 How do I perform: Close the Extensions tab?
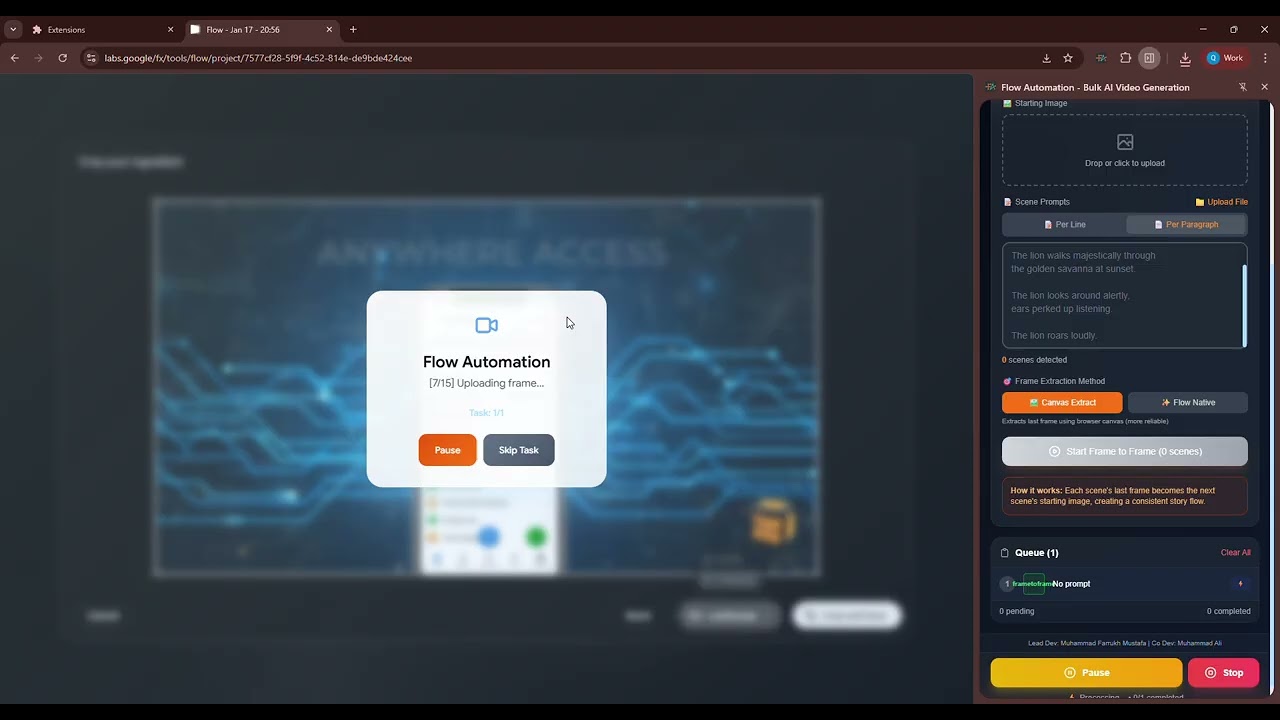coord(170,30)
